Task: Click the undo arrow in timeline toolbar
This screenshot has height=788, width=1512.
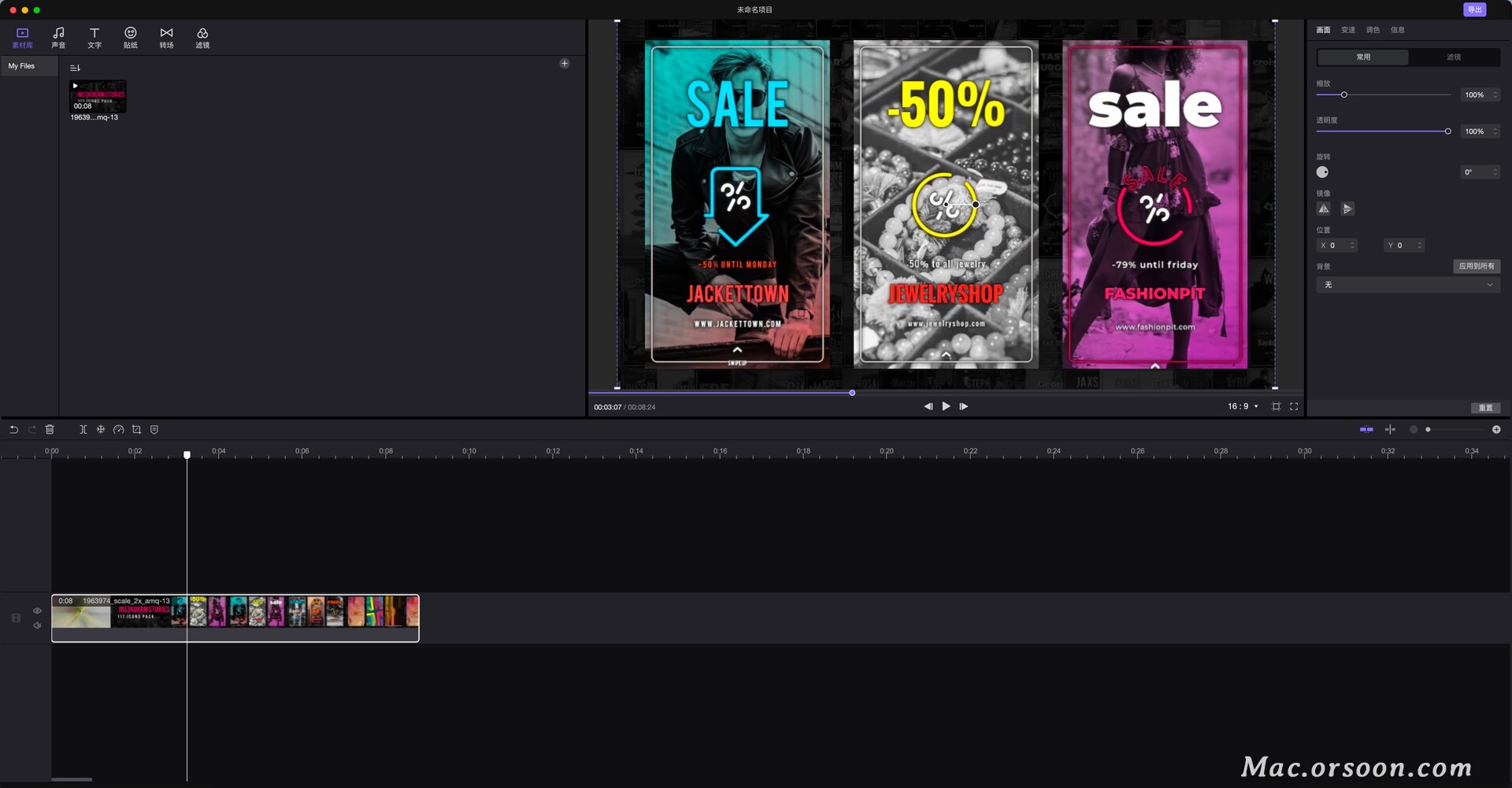Action: [x=13, y=430]
